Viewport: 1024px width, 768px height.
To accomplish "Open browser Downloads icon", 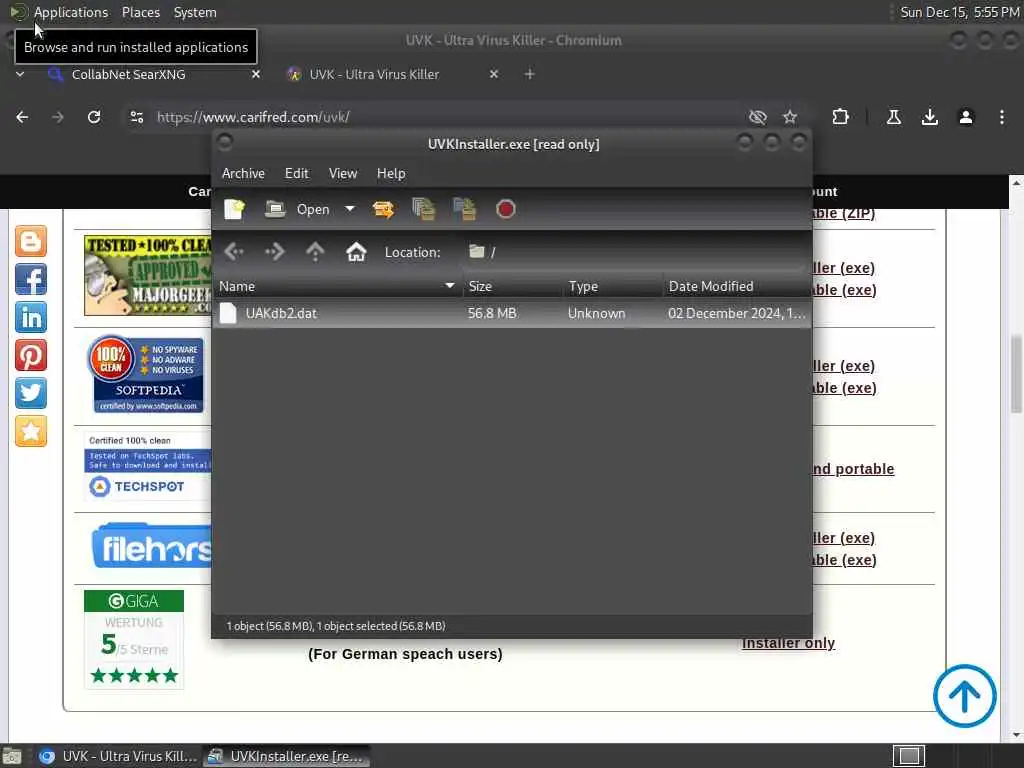I will click(x=929, y=117).
